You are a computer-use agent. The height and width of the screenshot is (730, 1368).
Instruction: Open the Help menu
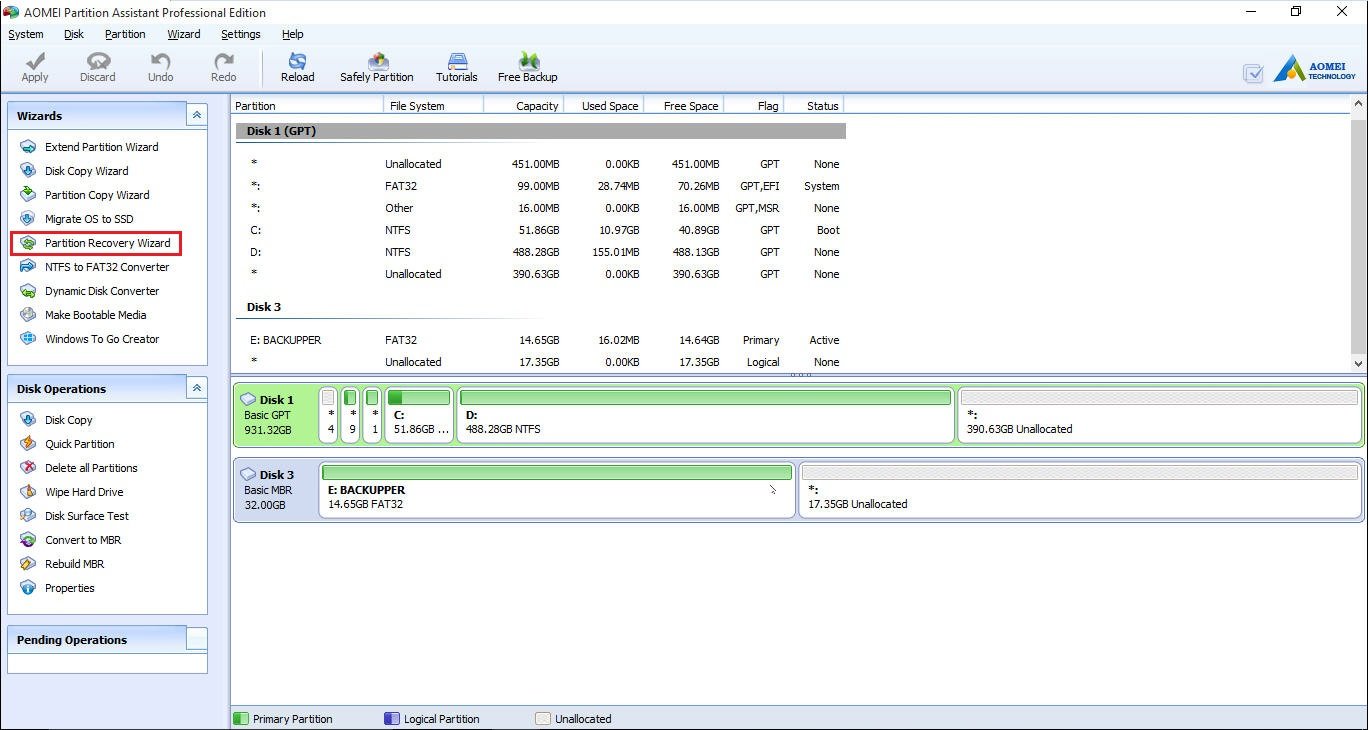coord(293,34)
